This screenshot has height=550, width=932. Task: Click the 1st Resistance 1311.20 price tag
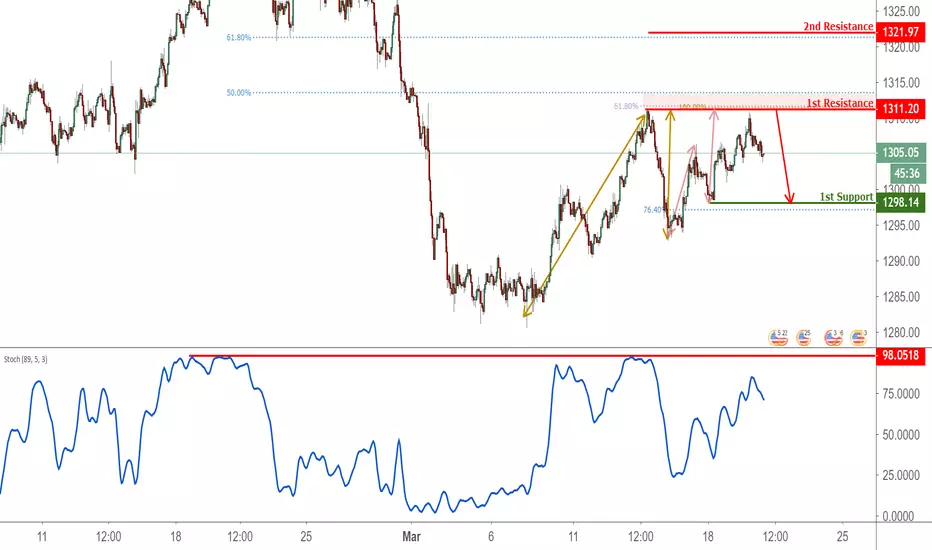click(900, 108)
